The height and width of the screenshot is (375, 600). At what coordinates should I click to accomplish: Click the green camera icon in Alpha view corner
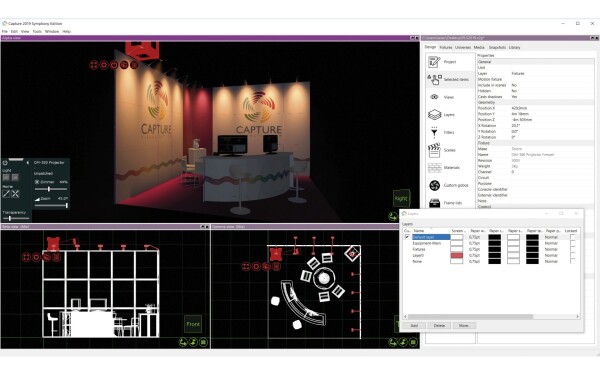(393, 216)
